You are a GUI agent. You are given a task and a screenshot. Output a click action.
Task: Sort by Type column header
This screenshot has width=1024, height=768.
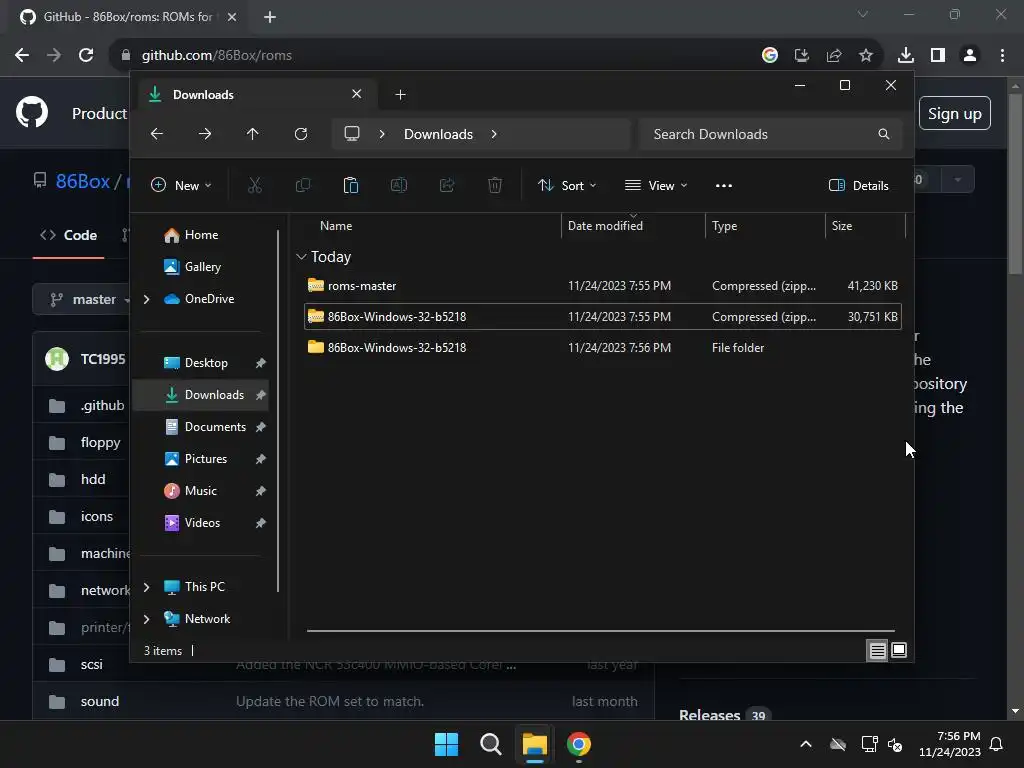coord(765,226)
